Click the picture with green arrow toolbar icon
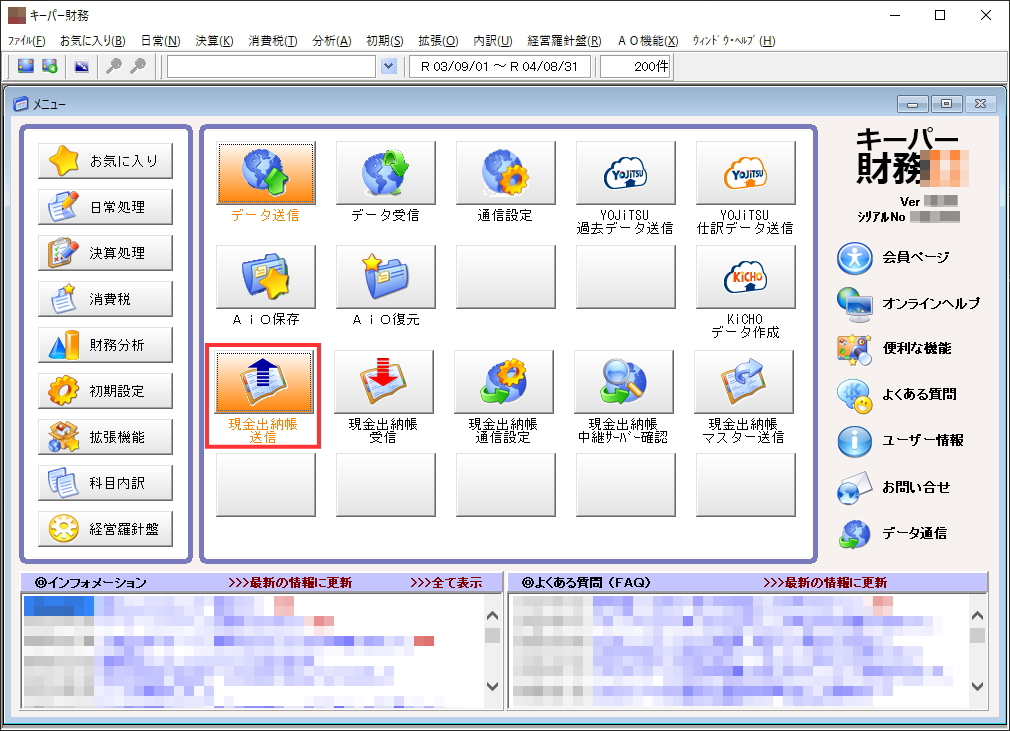This screenshot has width=1010, height=731. pyautogui.click(x=50, y=66)
